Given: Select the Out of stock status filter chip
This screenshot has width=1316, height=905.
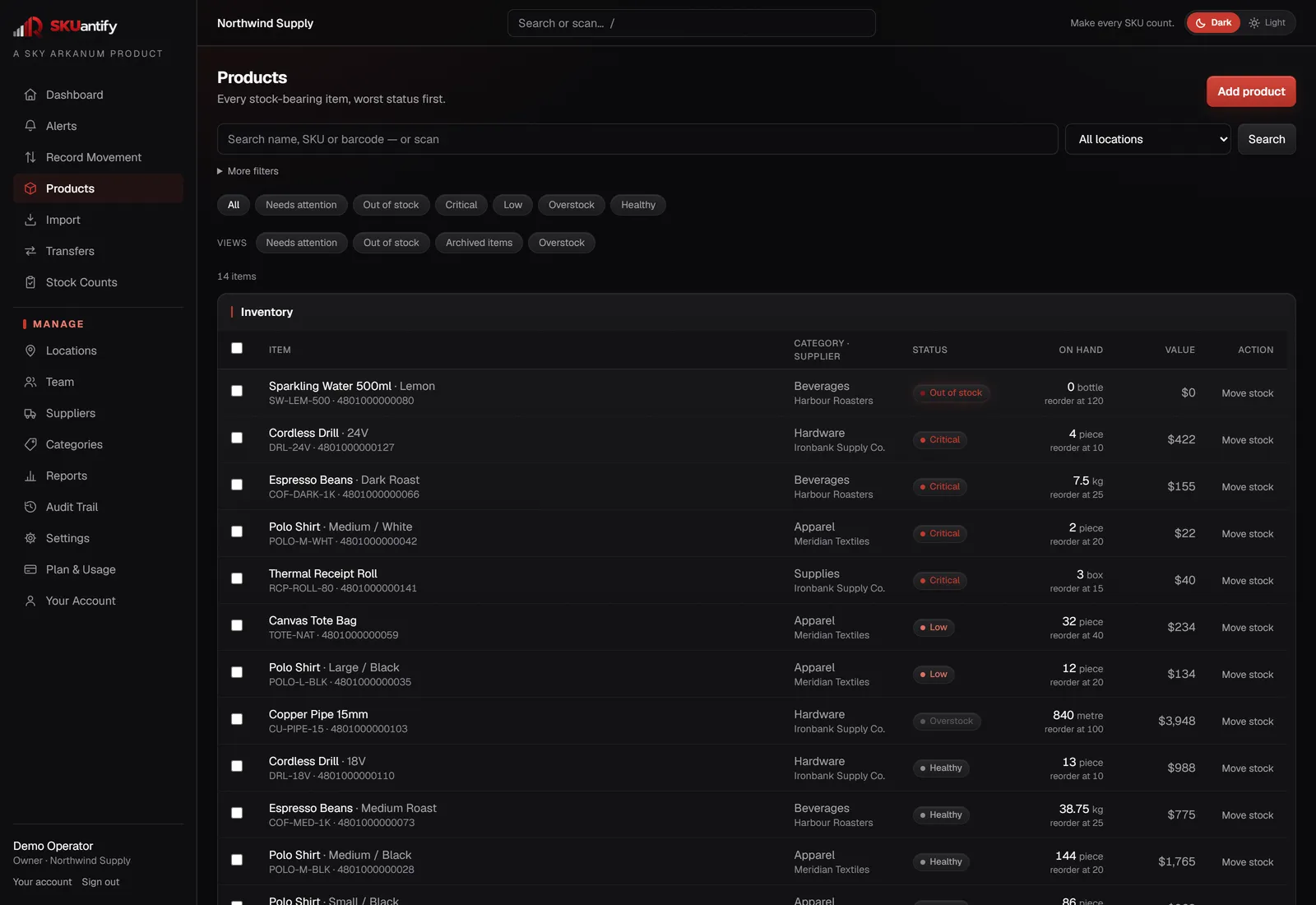Looking at the screenshot, I should pos(391,205).
